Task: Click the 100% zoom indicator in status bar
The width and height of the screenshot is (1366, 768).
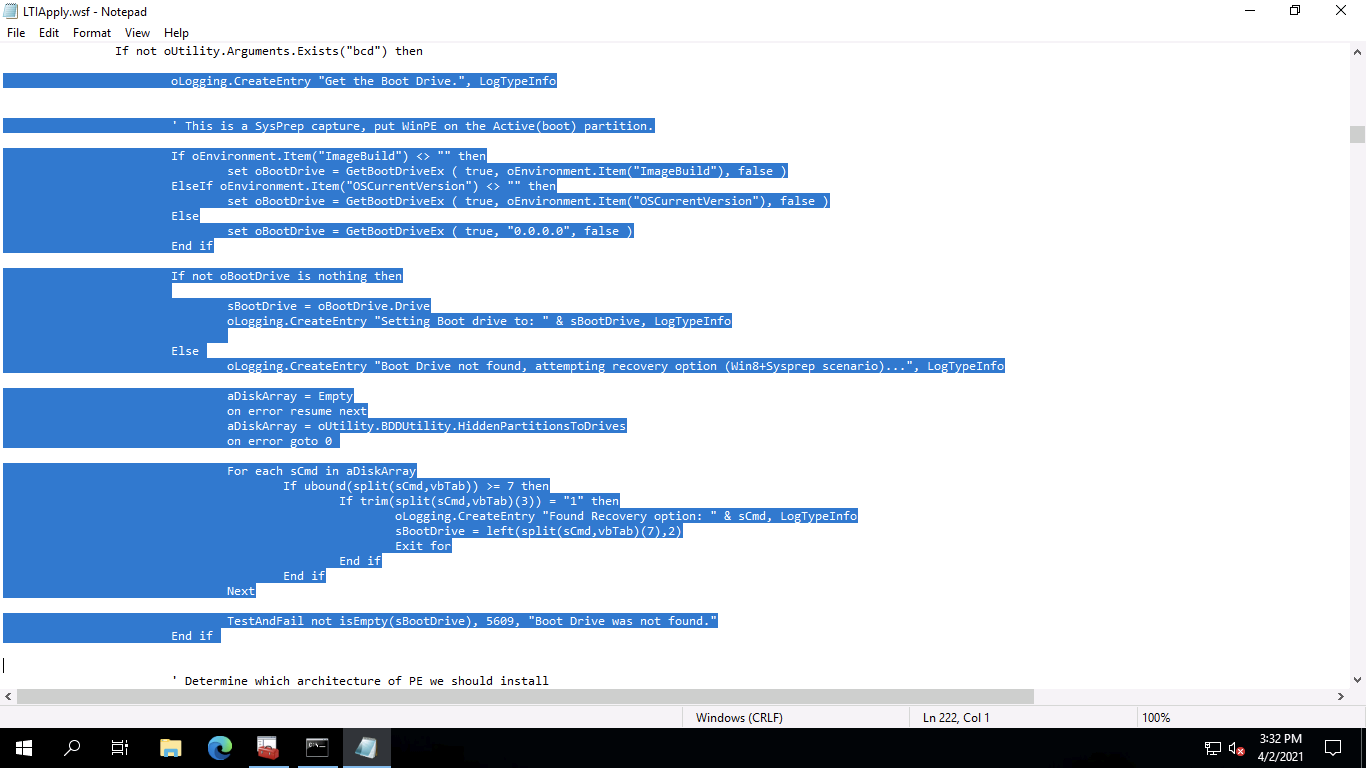Action: pyautogui.click(x=1156, y=717)
